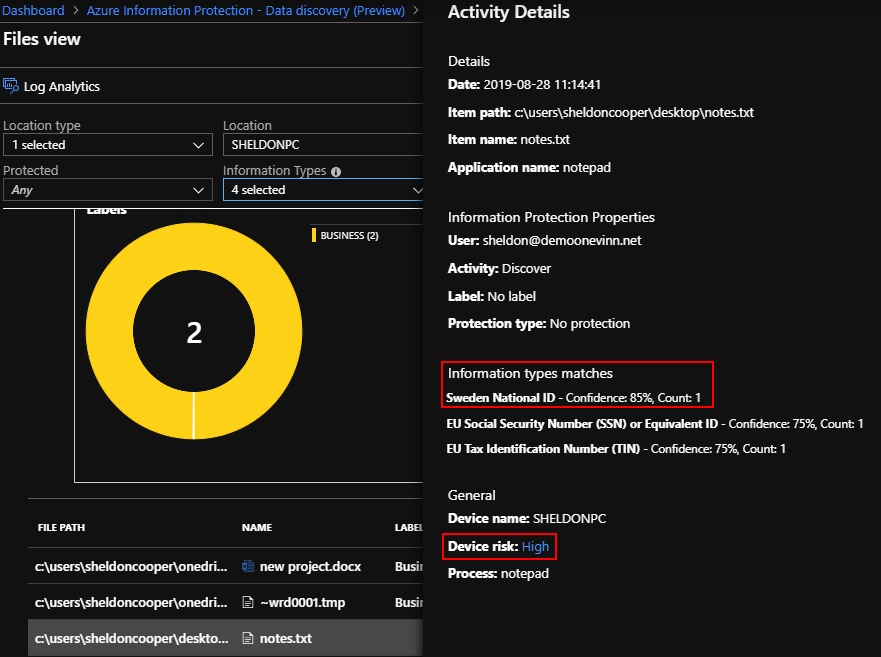The image size is (881, 657).
Task: Expand the Protected filter dropdown
Action: click(108, 190)
